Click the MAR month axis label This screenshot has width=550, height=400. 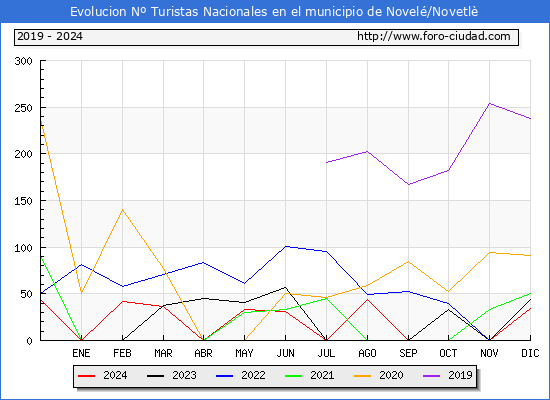pyautogui.click(x=163, y=353)
